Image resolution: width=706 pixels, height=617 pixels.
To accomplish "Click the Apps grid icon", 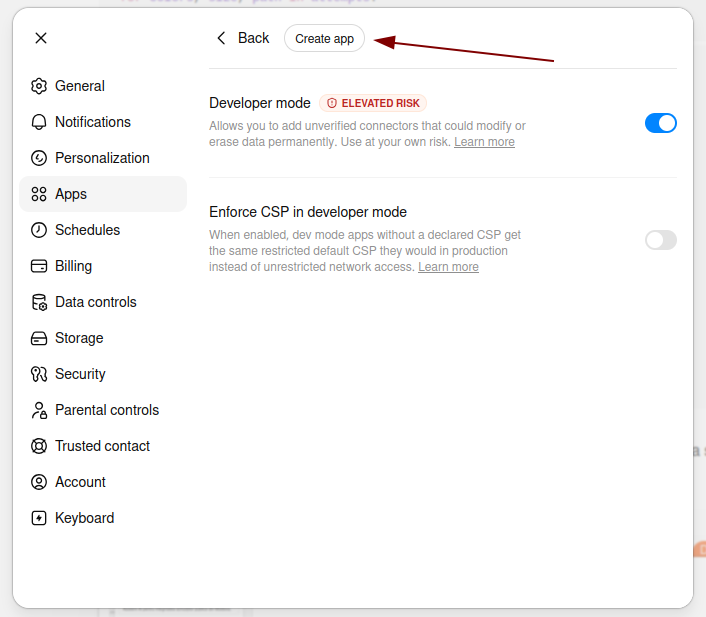I will click(39, 194).
